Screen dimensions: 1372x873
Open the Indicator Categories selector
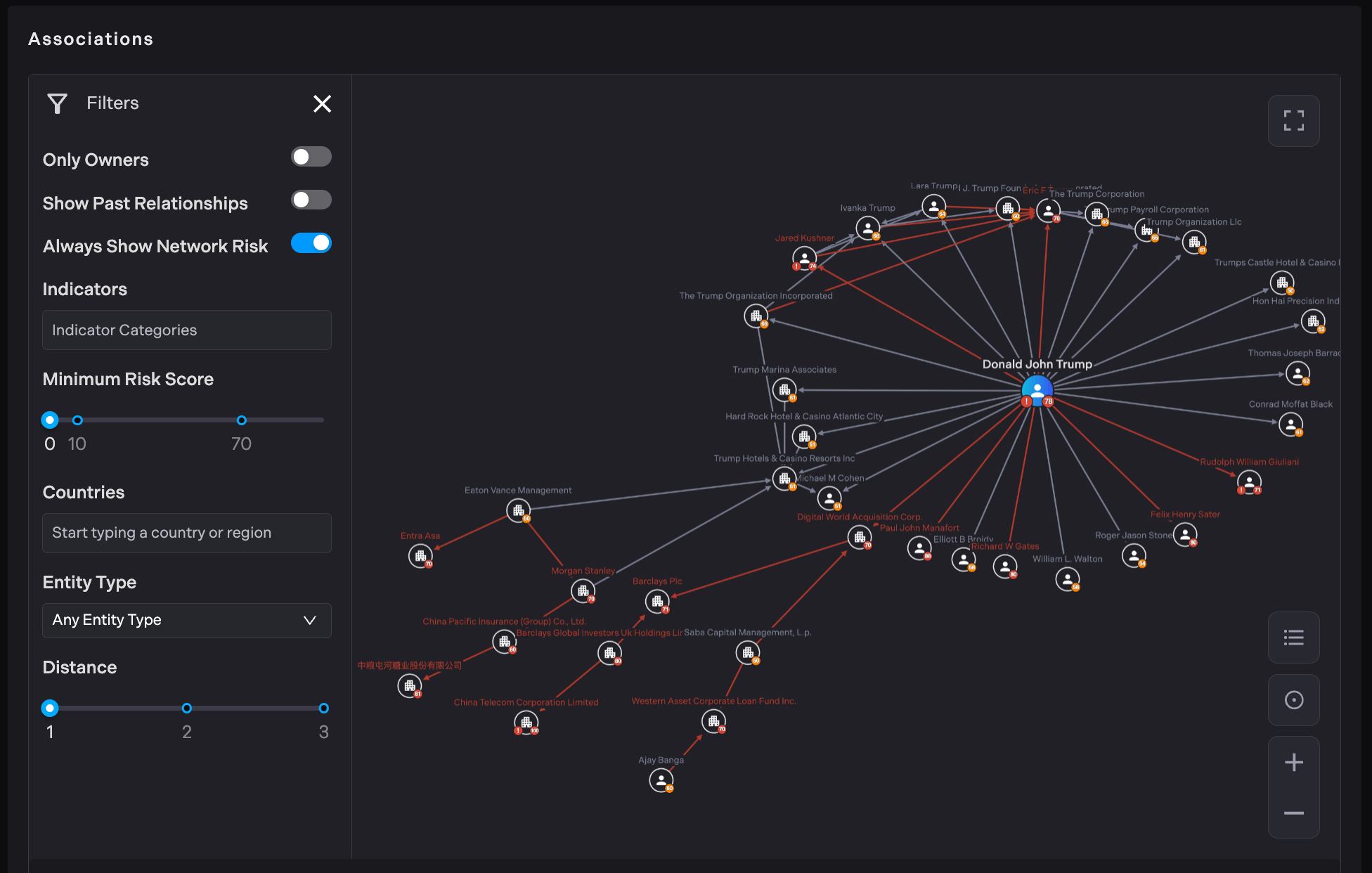coord(186,330)
